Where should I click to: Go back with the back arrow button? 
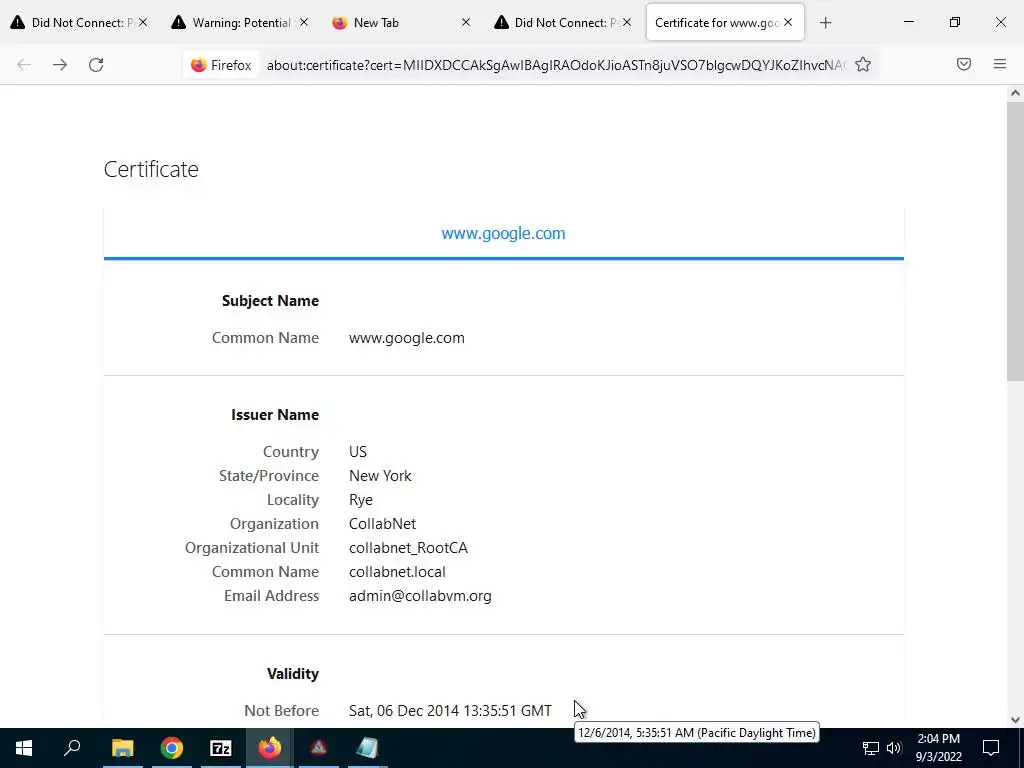[x=24, y=65]
